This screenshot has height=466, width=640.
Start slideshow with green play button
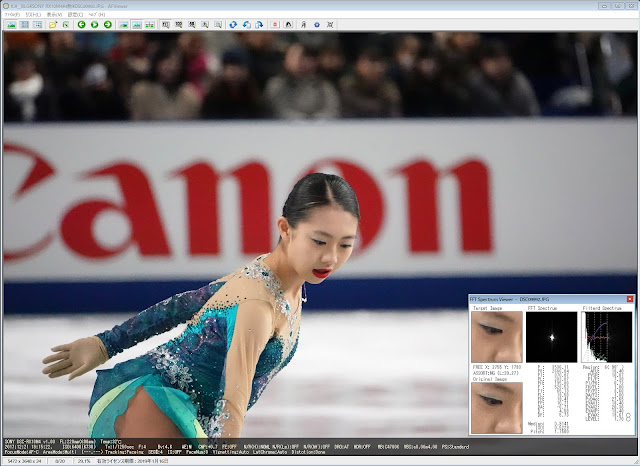[x=95, y=25]
